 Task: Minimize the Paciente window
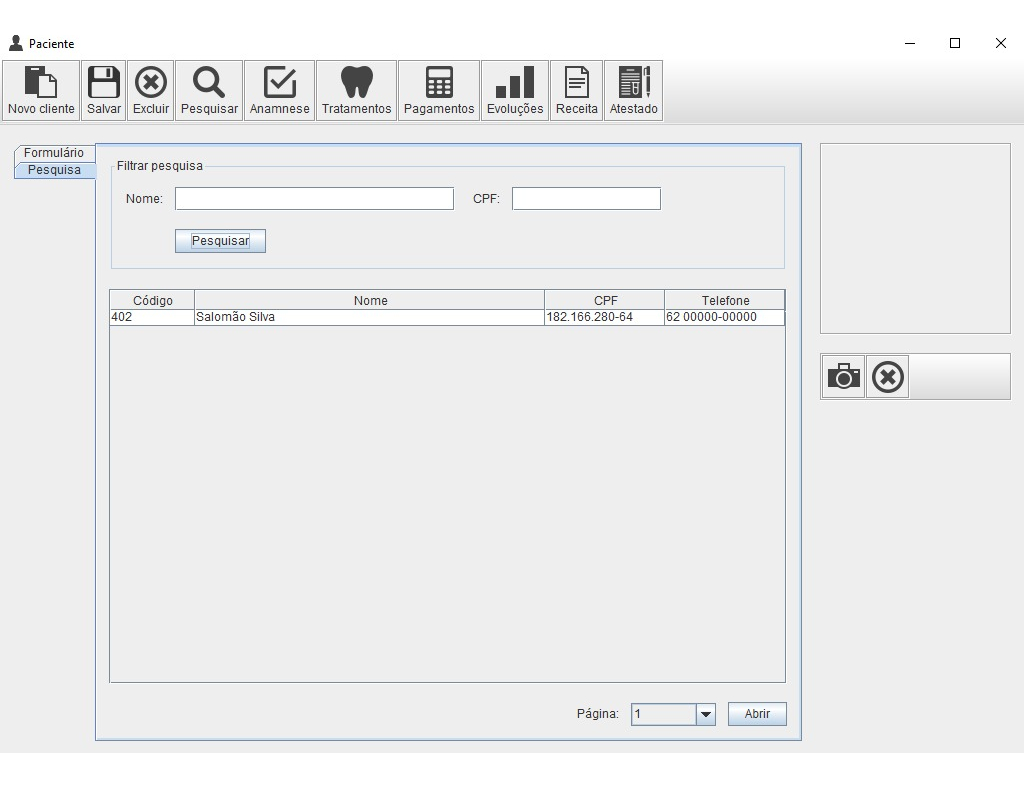pyautogui.click(x=910, y=43)
